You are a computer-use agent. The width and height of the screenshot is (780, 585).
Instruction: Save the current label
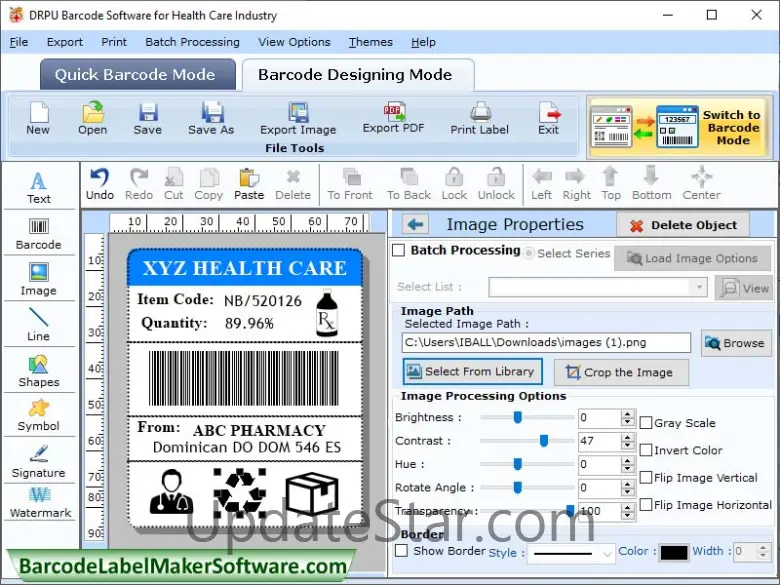pyautogui.click(x=148, y=118)
